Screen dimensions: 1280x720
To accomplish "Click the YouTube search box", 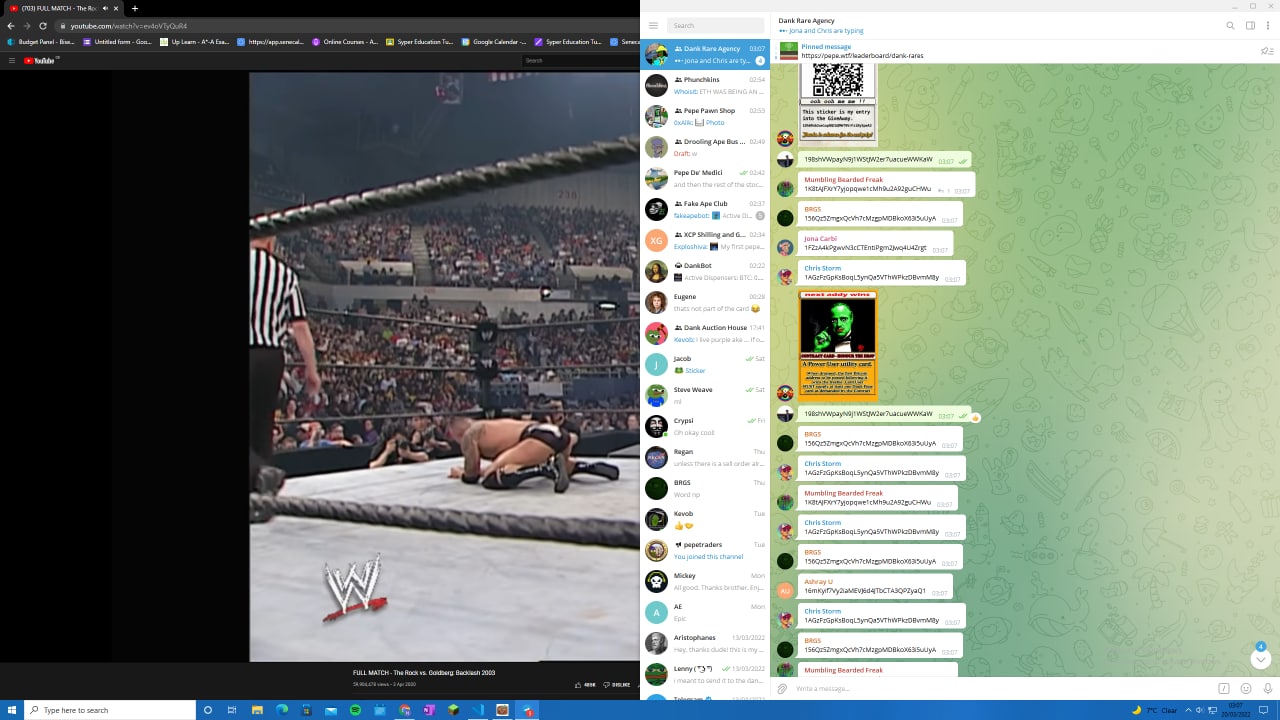I will [580, 61].
